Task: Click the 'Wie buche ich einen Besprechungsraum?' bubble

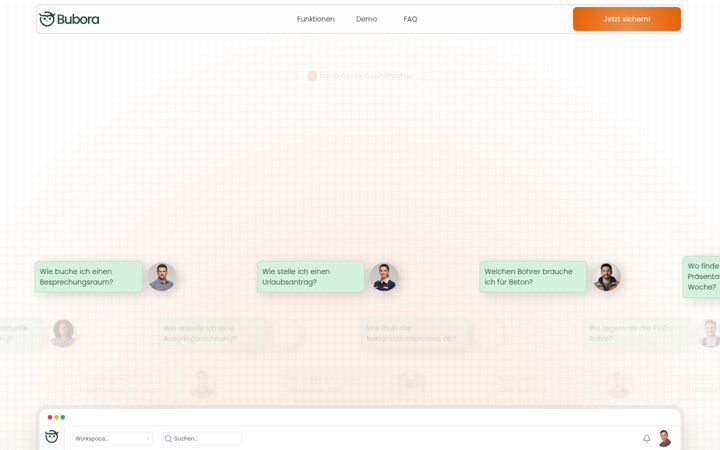Action: 89,277
